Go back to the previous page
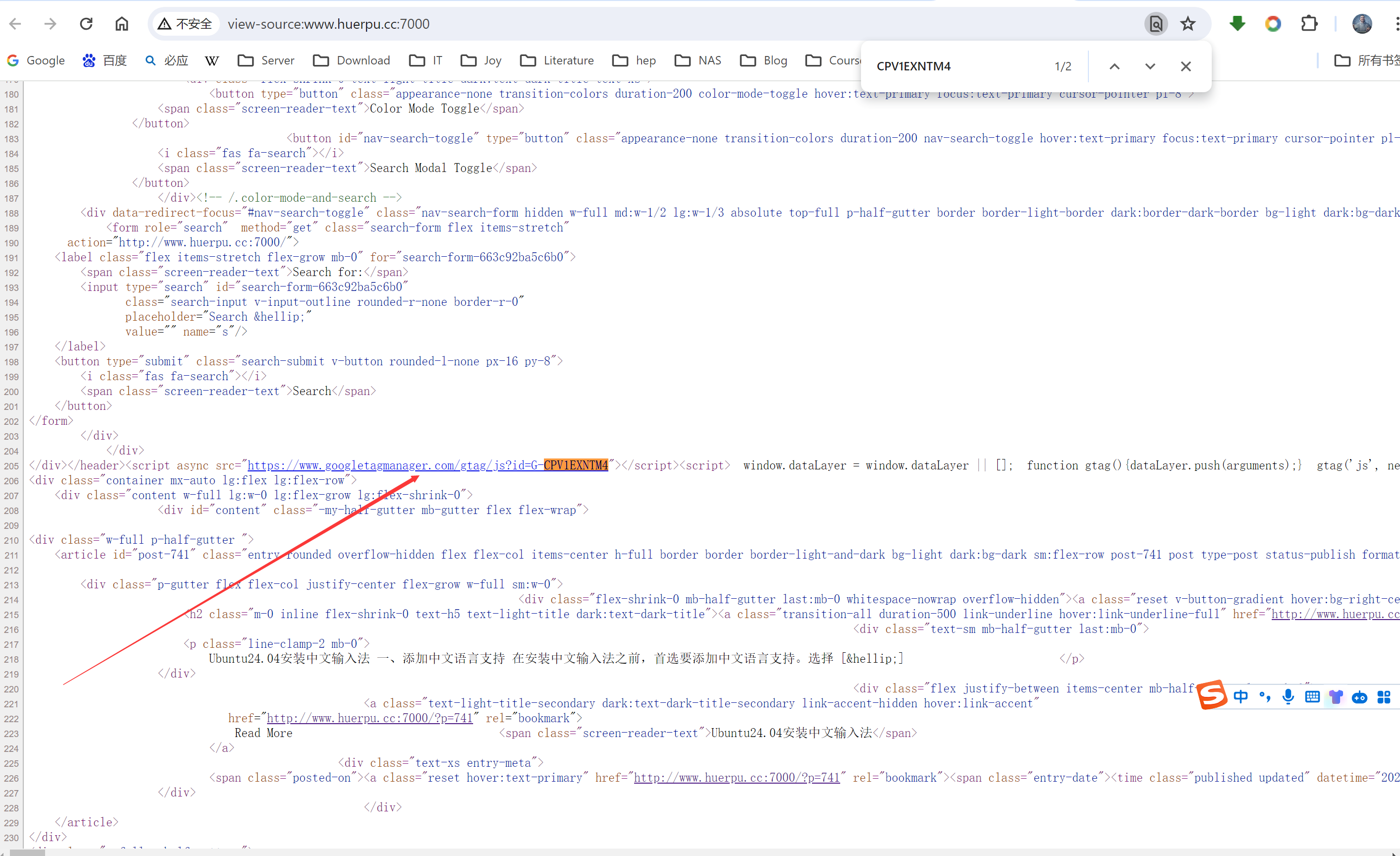Viewport: 1400px width, 856px height. coord(15,24)
